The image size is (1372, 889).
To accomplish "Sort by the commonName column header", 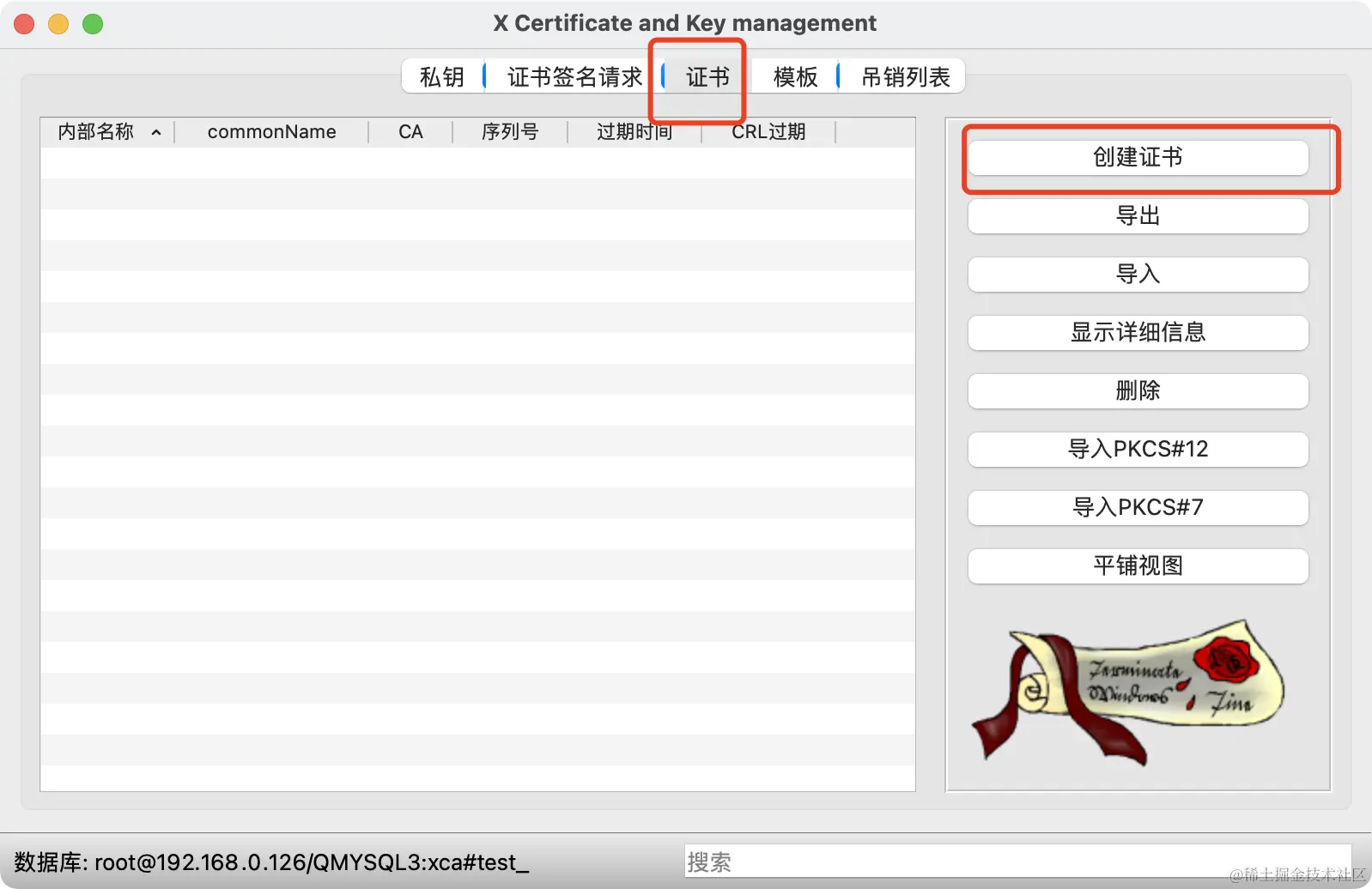I will (x=271, y=132).
